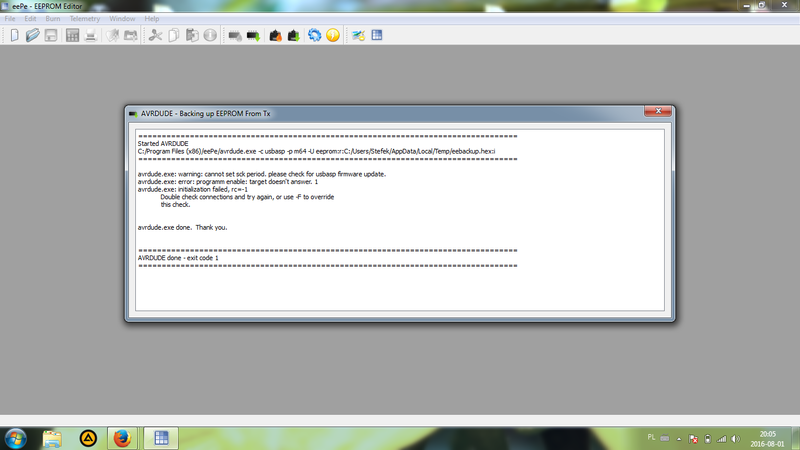
Task: Click the Action Center flag icon
Action: (693, 439)
